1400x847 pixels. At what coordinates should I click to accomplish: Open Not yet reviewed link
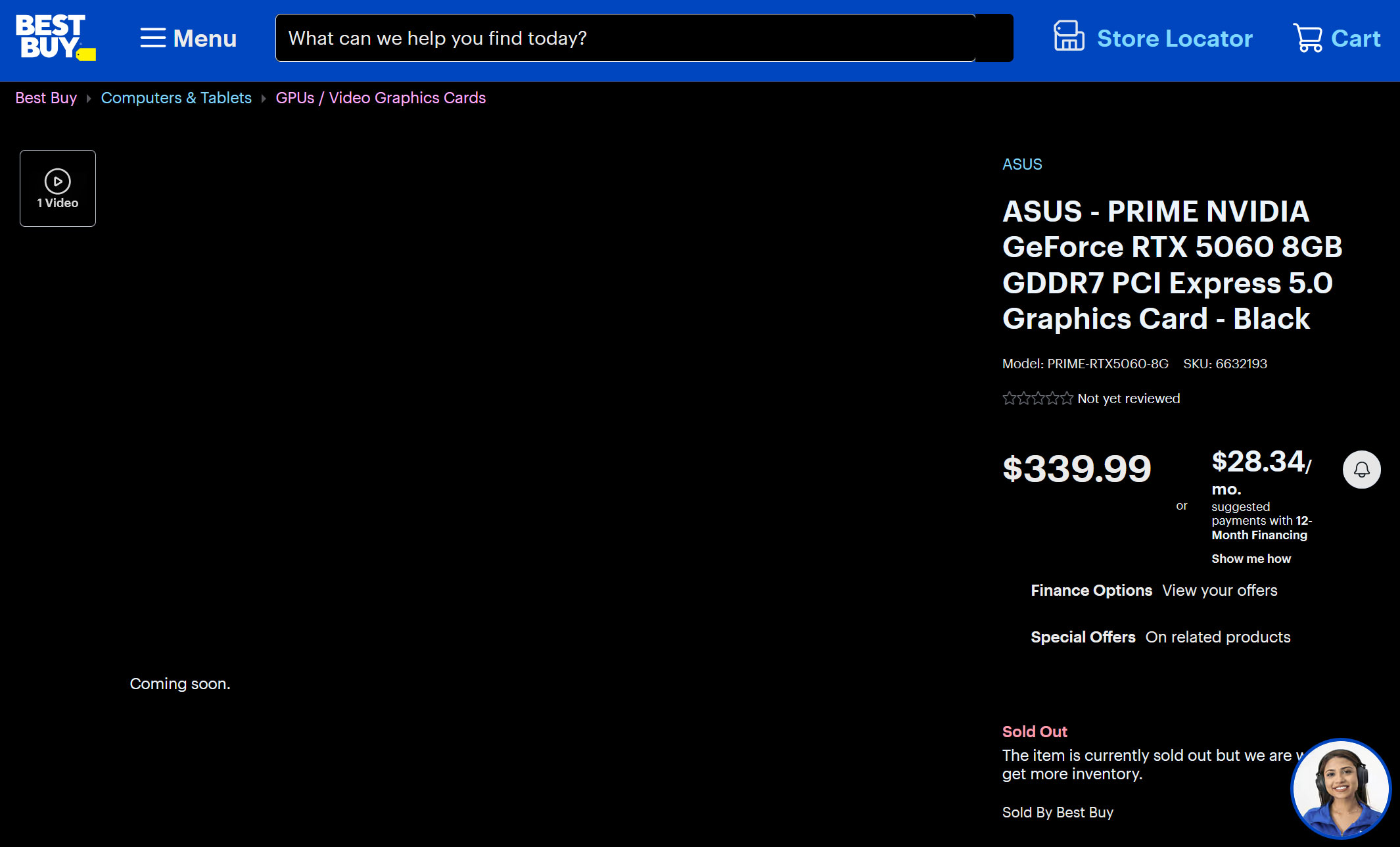pyautogui.click(x=1129, y=399)
